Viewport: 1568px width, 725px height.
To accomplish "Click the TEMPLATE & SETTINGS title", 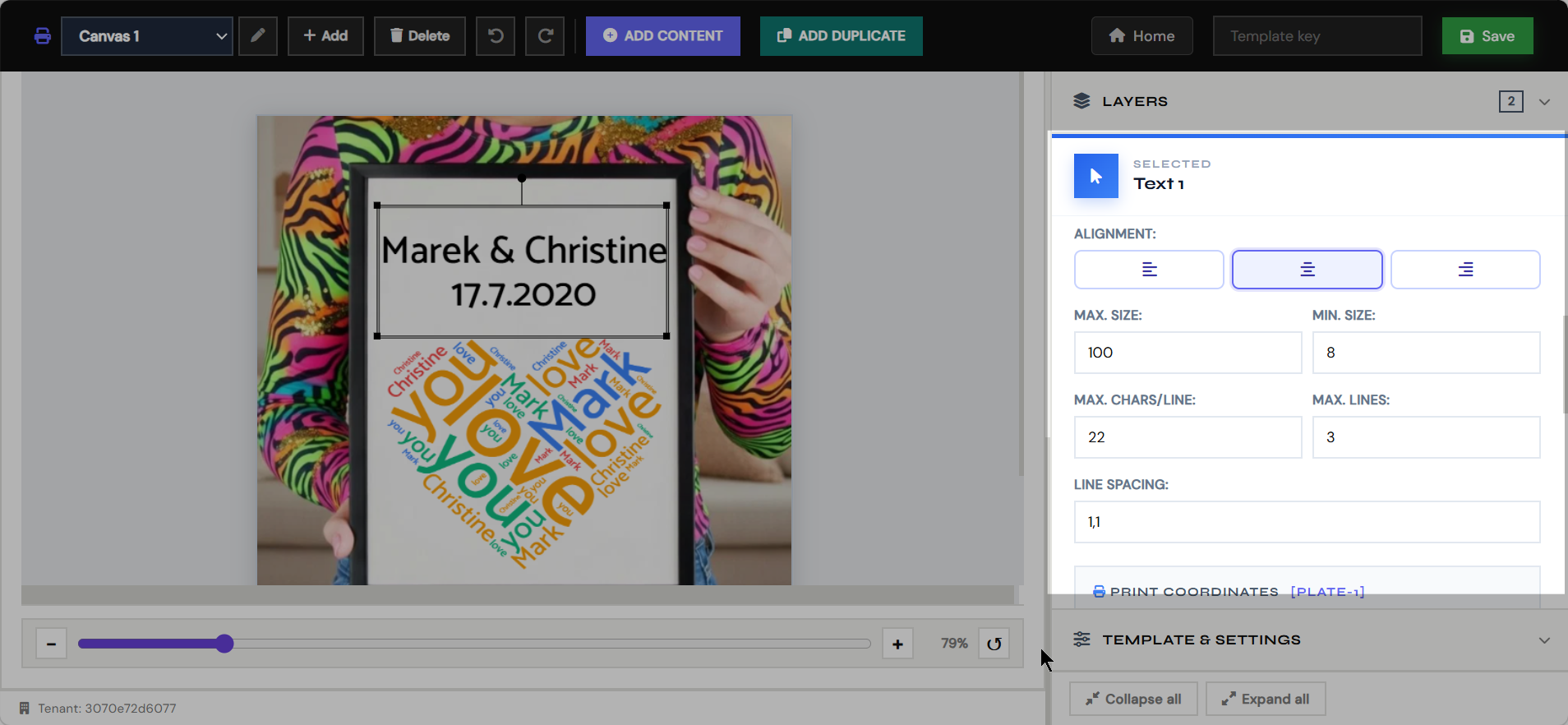I will pyautogui.click(x=1201, y=640).
